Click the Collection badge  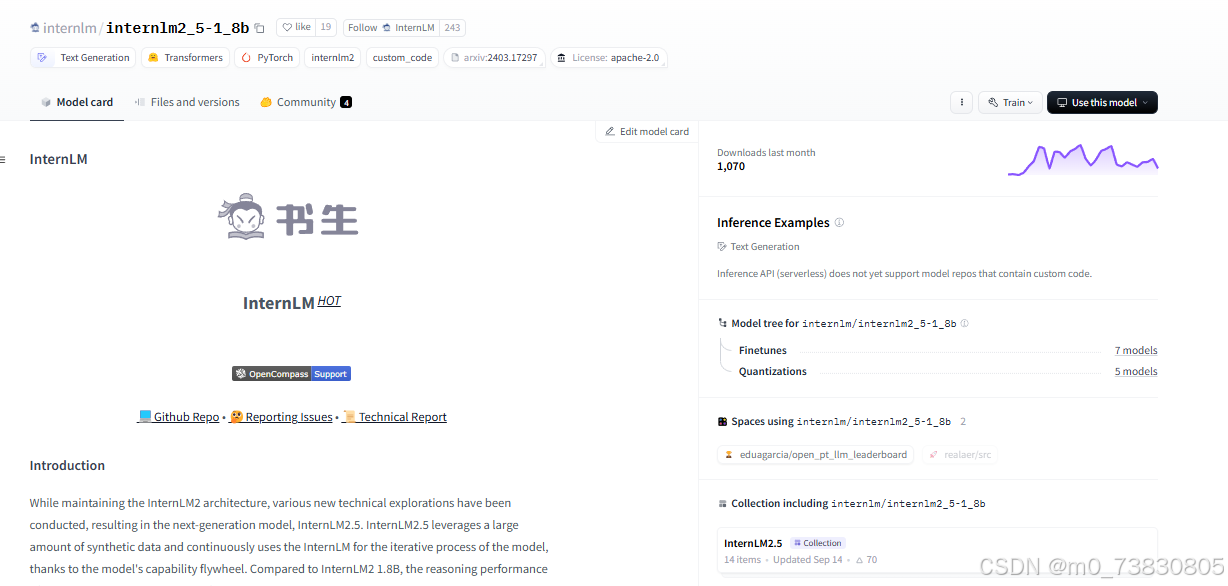coord(818,543)
